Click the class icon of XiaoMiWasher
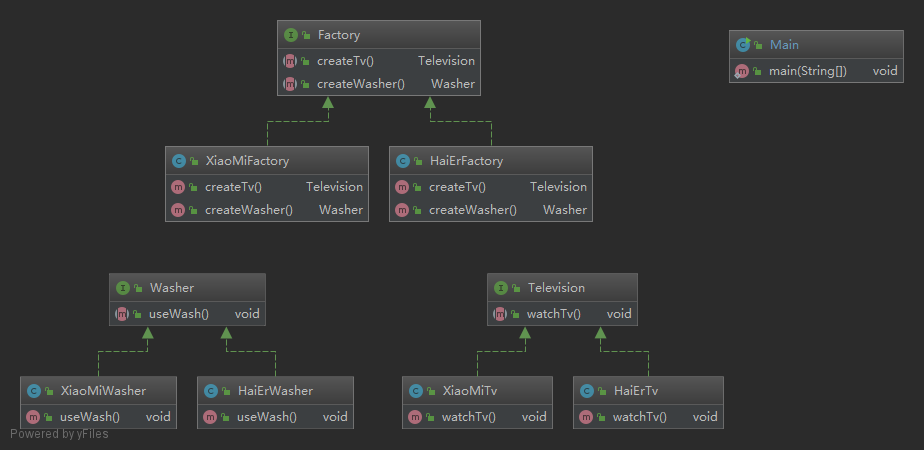 click(x=34, y=391)
